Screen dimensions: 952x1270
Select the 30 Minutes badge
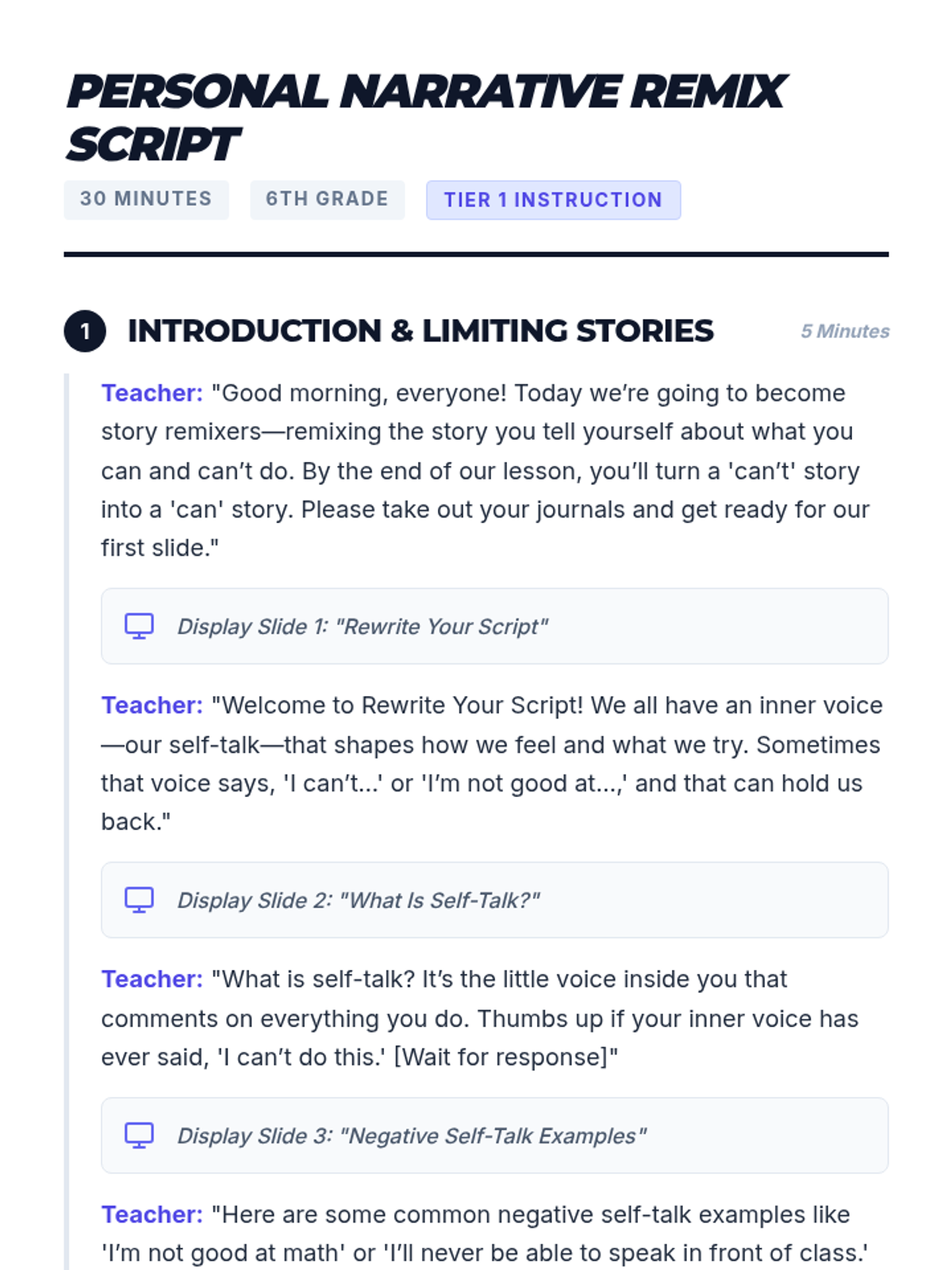pyautogui.click(x=146, y=199)
